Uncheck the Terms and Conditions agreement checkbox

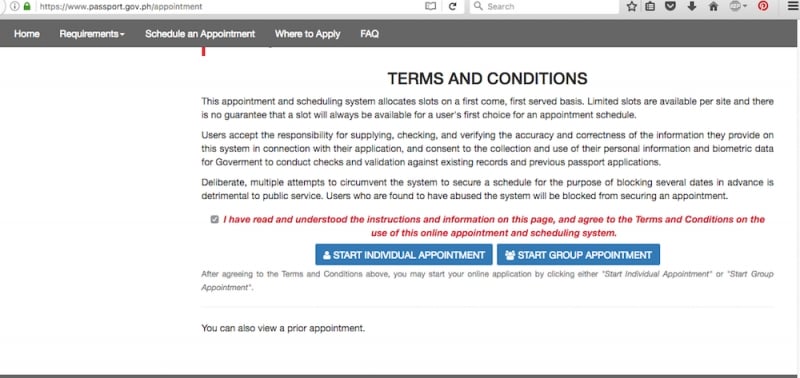(x=215, y=219)
